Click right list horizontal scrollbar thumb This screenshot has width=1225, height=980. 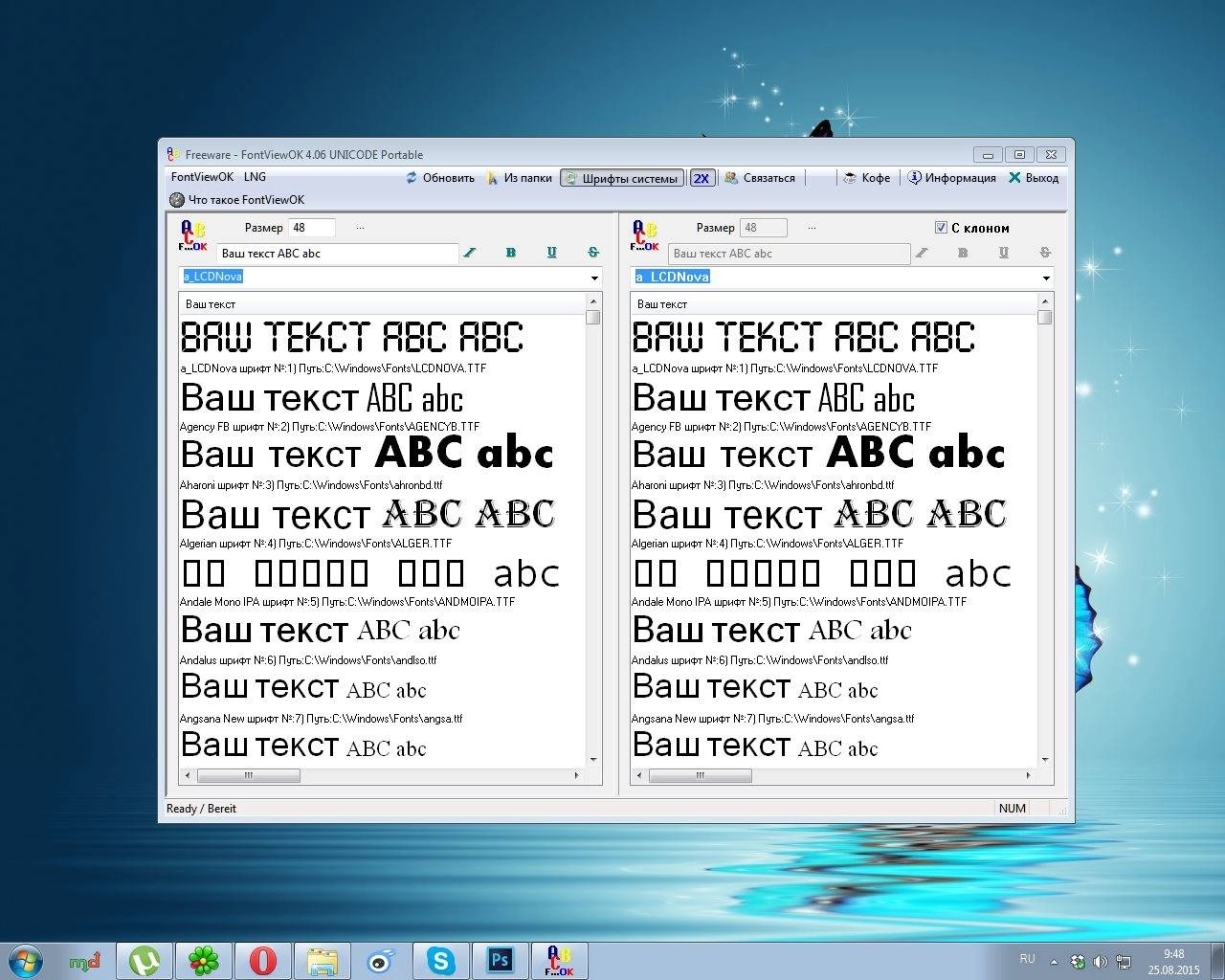point(701,775)
